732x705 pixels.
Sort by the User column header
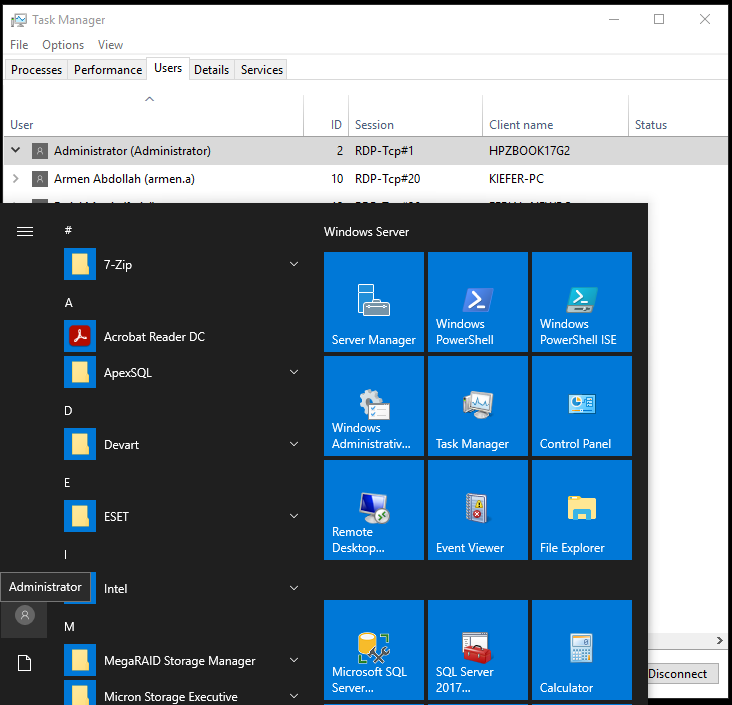[153, 116]
